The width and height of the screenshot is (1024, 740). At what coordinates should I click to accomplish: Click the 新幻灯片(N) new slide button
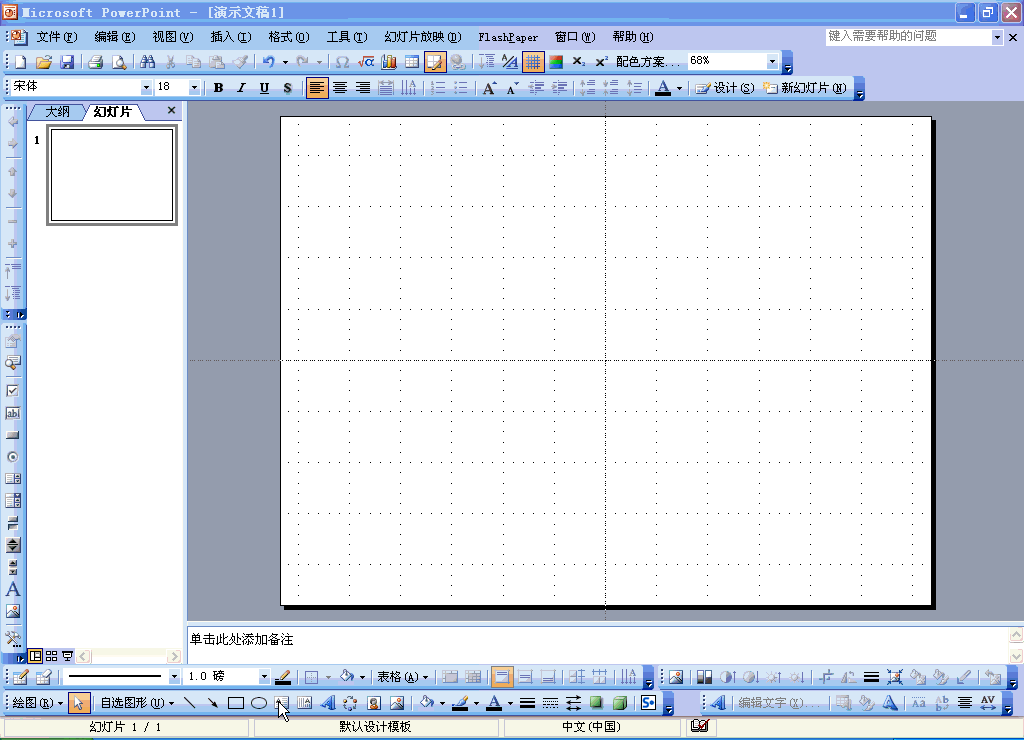click(x=805, y=88)
